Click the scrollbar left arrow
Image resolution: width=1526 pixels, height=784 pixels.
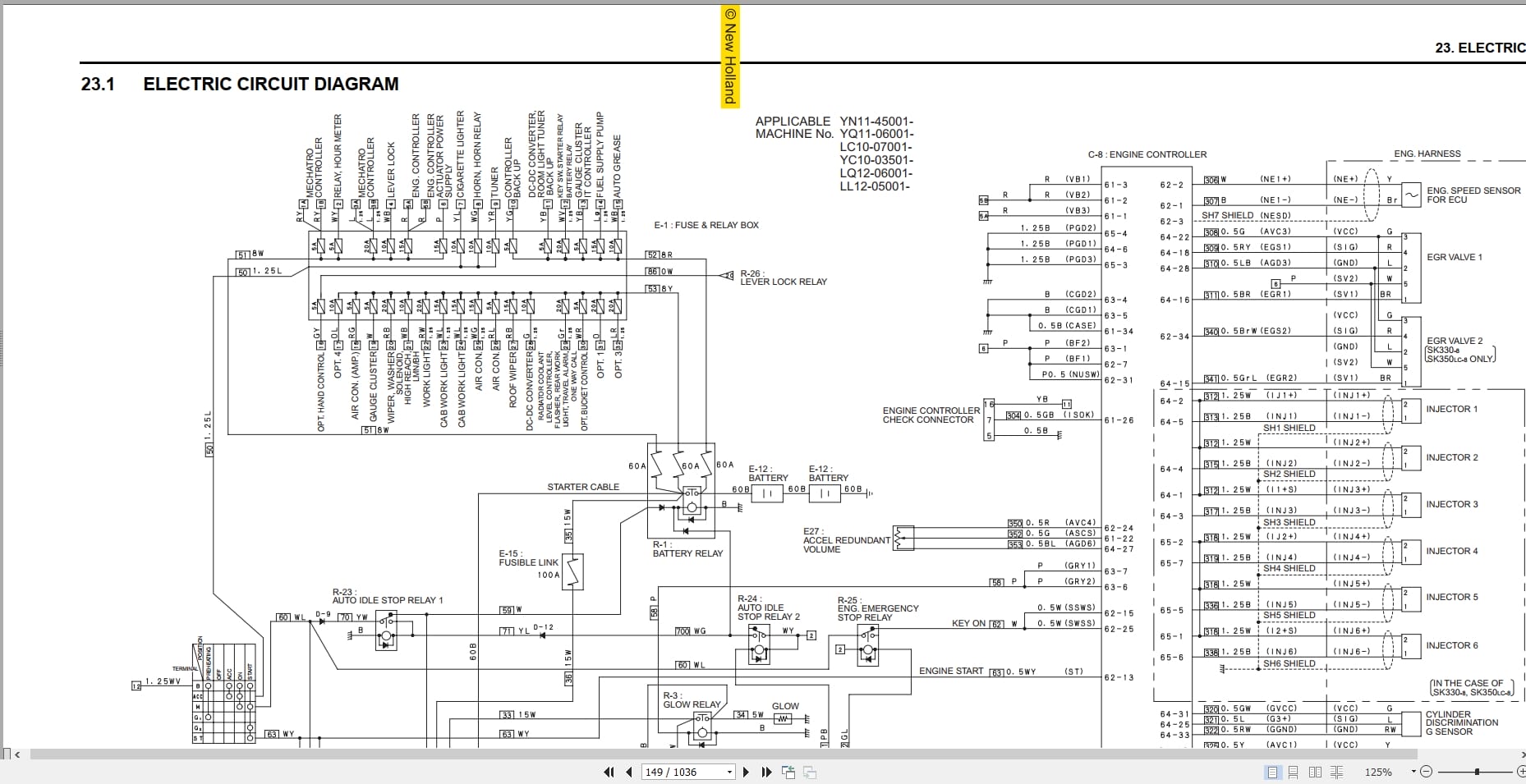click(x=18, y=754)
